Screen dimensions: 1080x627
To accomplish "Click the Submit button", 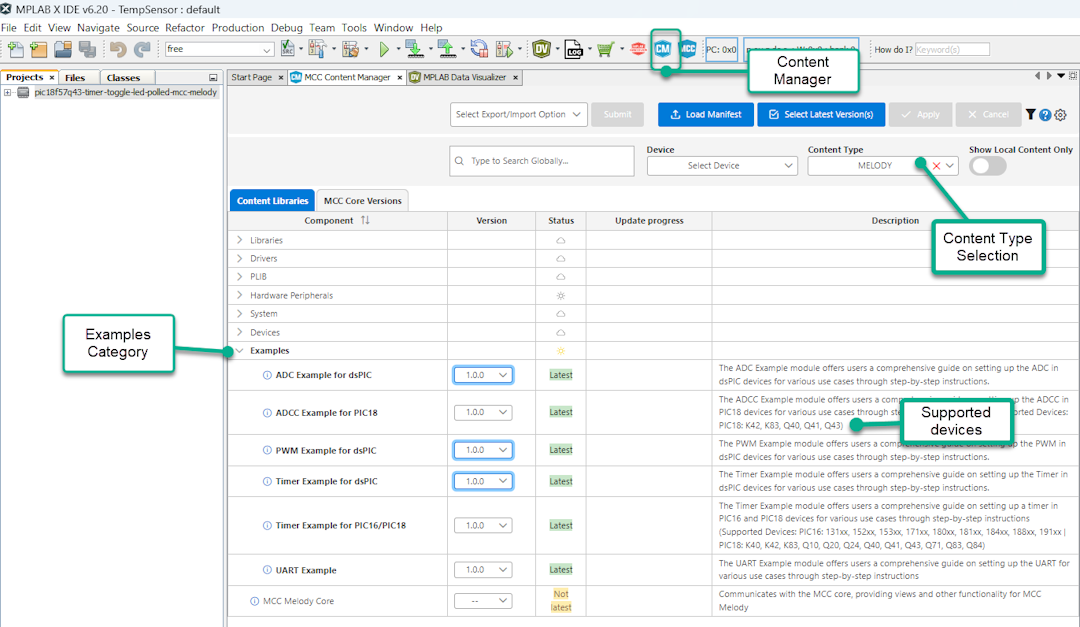I will pyautogui.click(x=617, y=114).
